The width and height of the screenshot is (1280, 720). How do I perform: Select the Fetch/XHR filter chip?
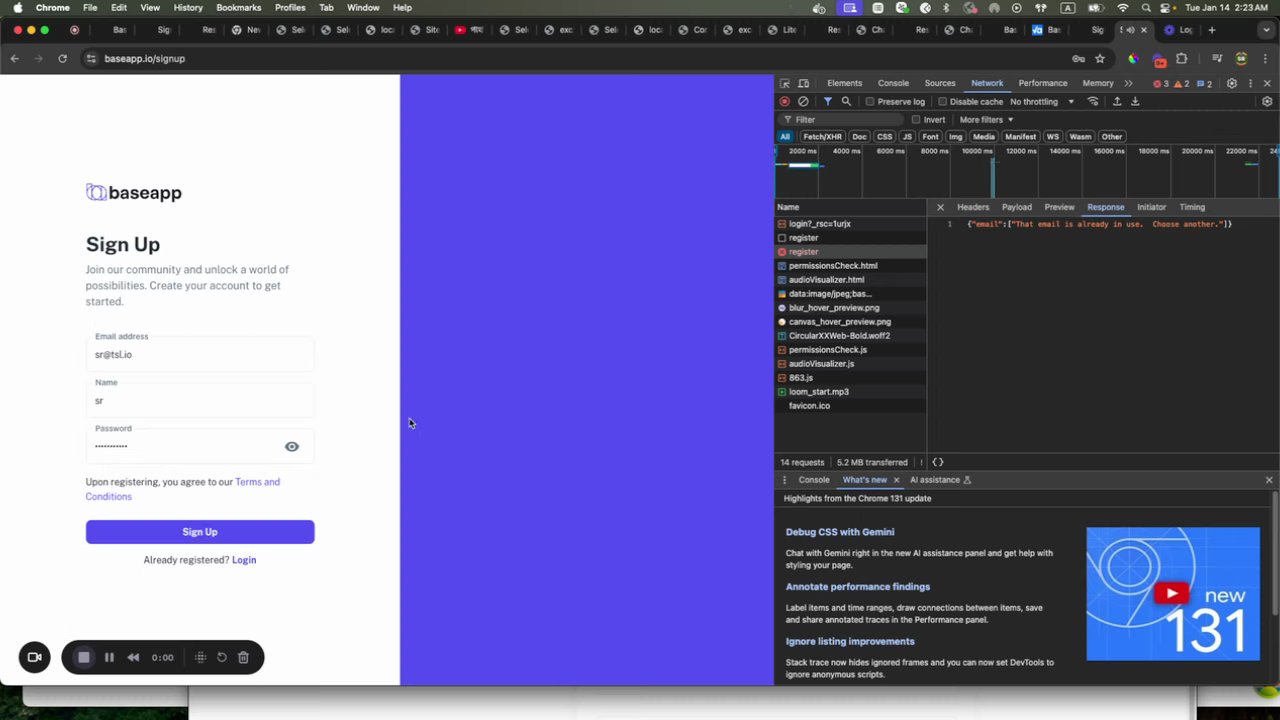(822, 137)
